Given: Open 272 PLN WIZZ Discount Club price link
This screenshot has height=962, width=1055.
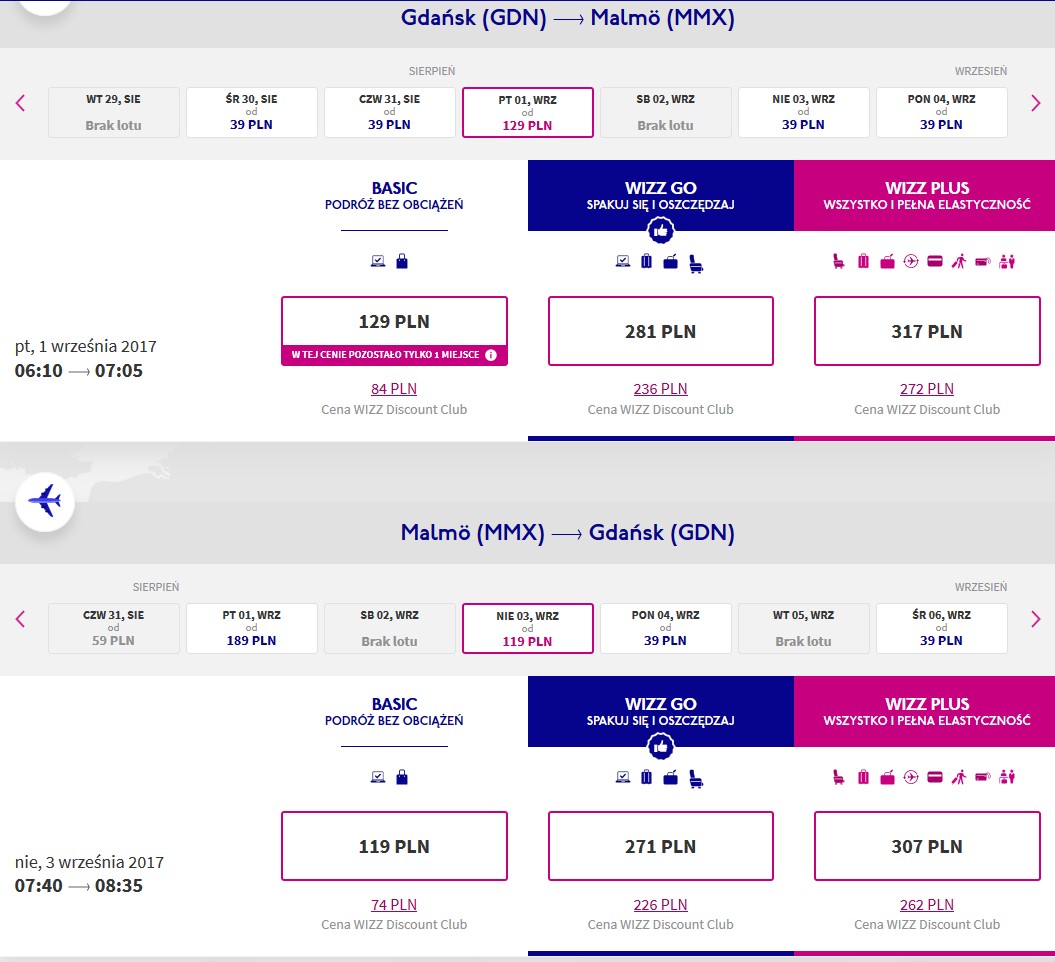Looking at the screenshot, I should [926, 389].
